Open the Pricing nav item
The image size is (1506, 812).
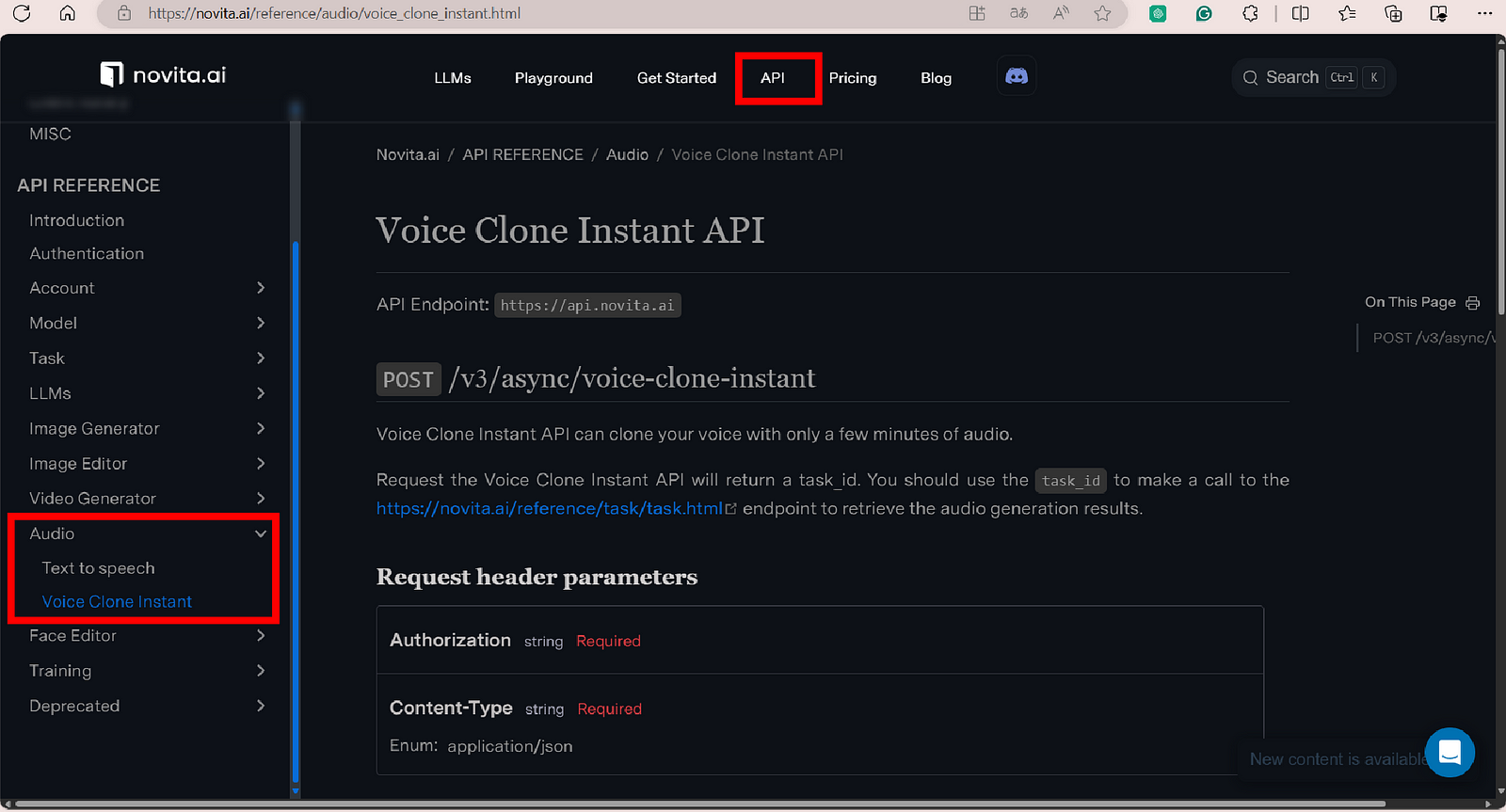click(853, 78)
